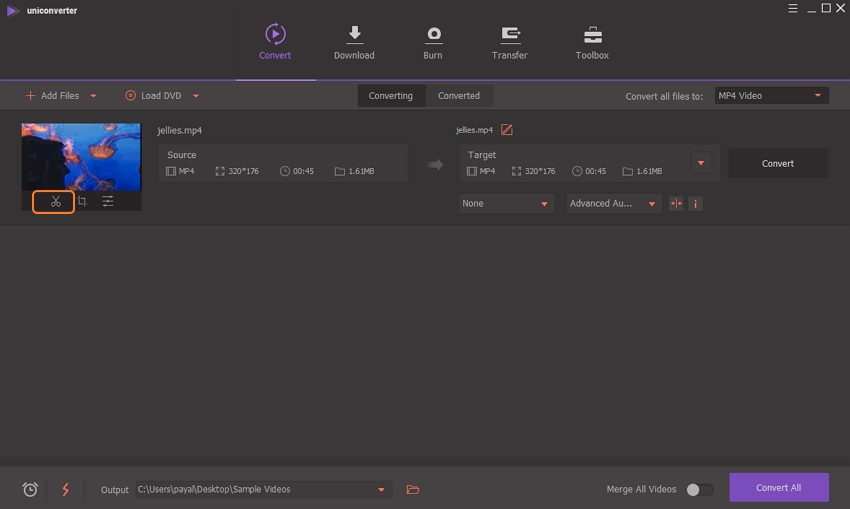Open the output path dropdown
The height and width of the screenshot is (509, 850).
click(x=381, y=489)
